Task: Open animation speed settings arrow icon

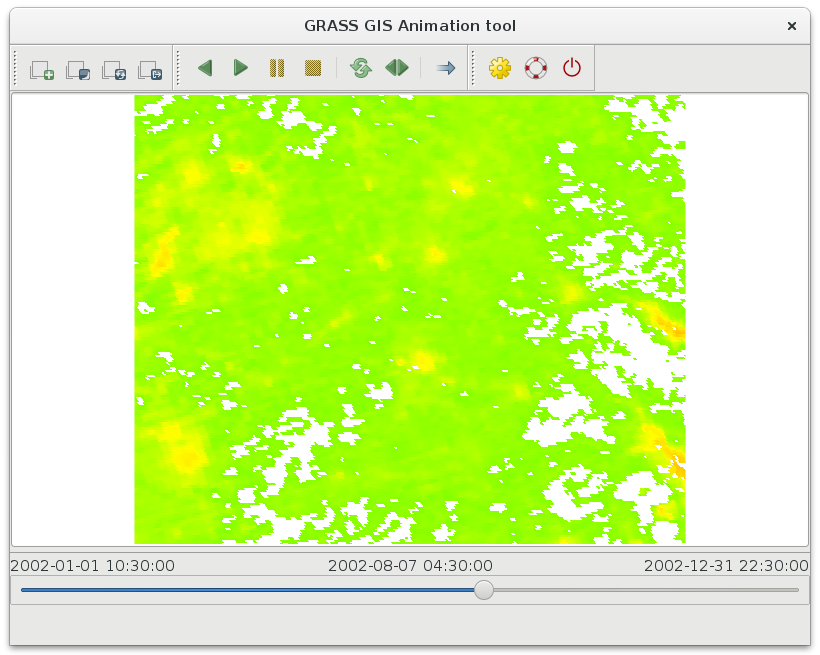Action: (446, 68)
